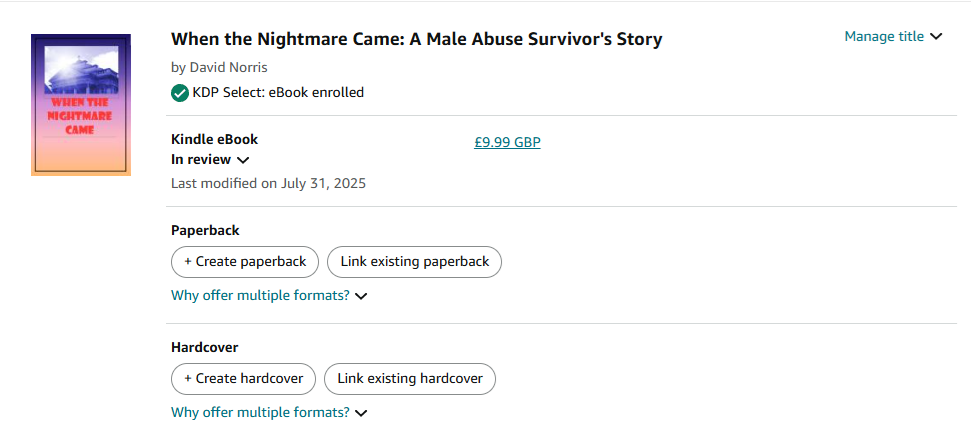The width and height of the screenshot is (971, 427).
Task: Click the Link existing hardcover button
Action: [410, 379]
